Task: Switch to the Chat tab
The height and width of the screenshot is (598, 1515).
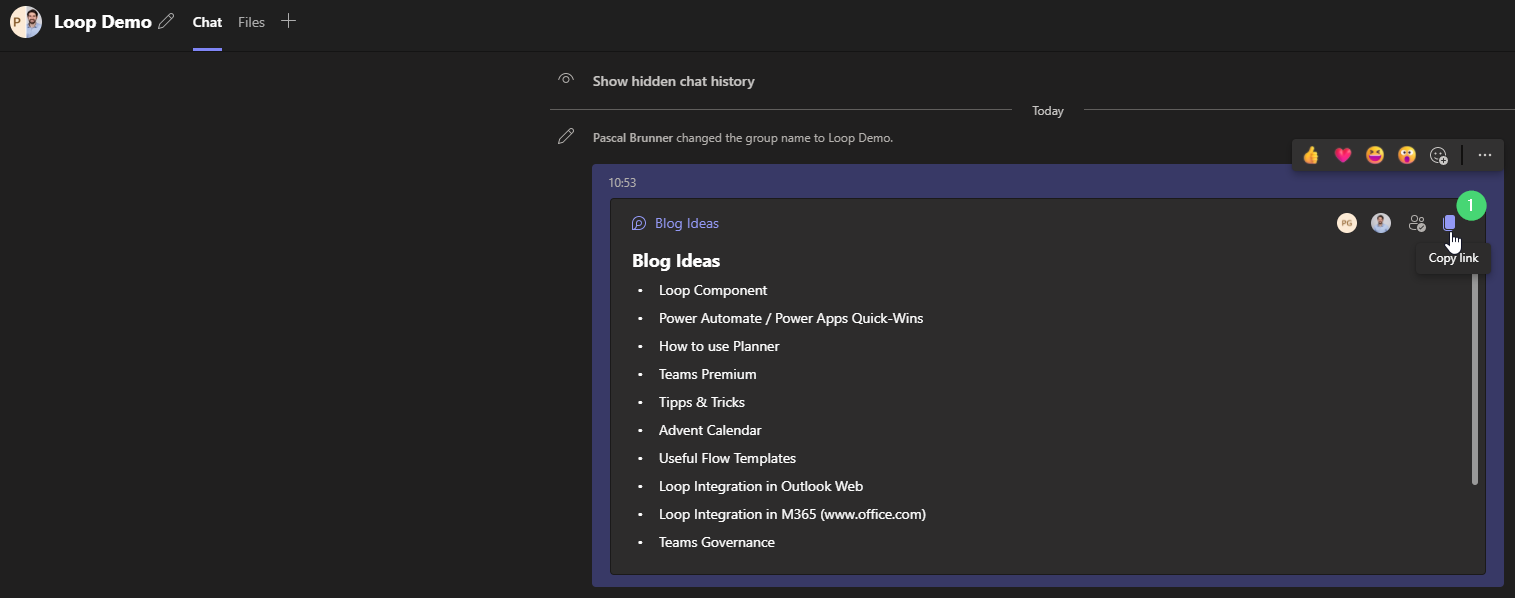Action: tap(207, 22)
